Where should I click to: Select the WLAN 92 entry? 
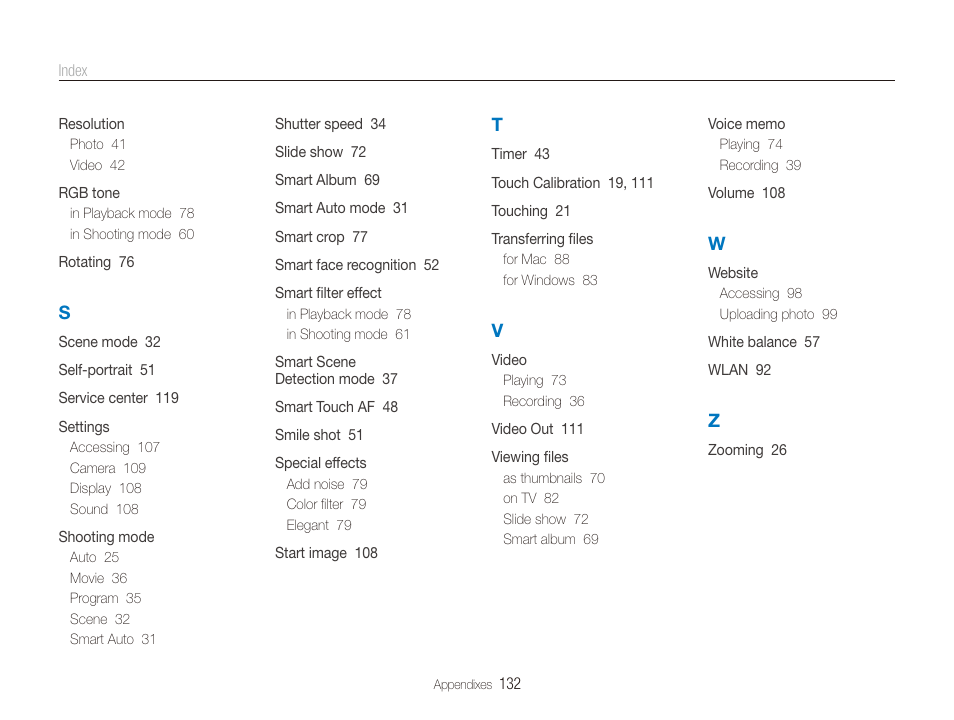(739, 370)
